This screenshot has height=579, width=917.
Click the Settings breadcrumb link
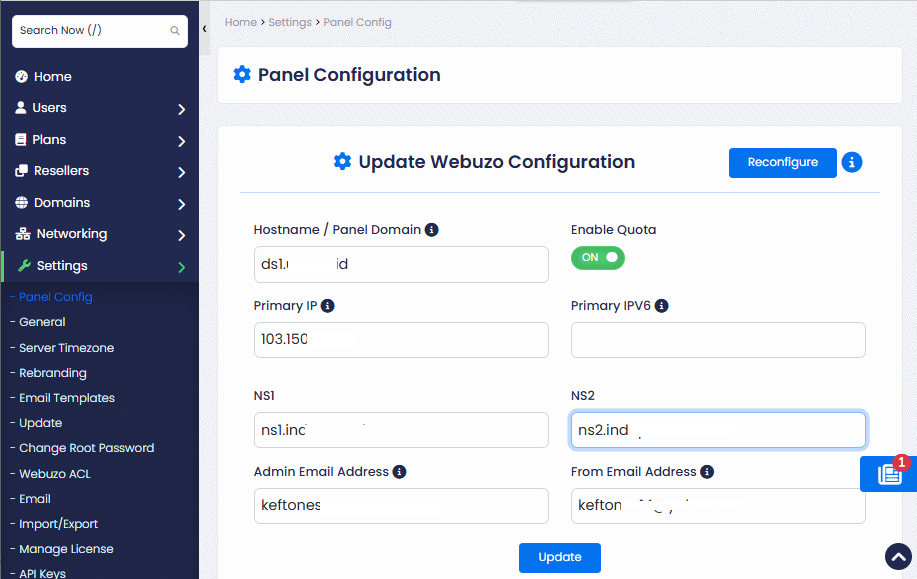pos(290,22)
